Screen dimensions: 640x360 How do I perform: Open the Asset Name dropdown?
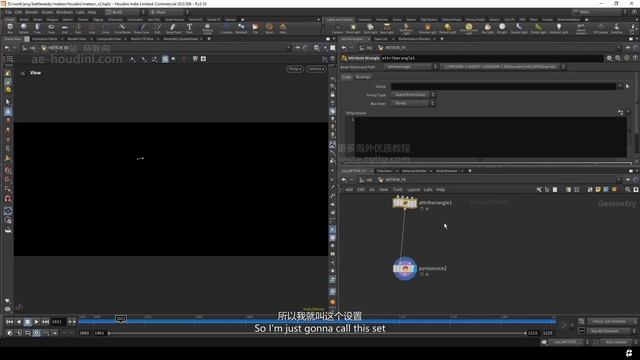click(410, 67)
